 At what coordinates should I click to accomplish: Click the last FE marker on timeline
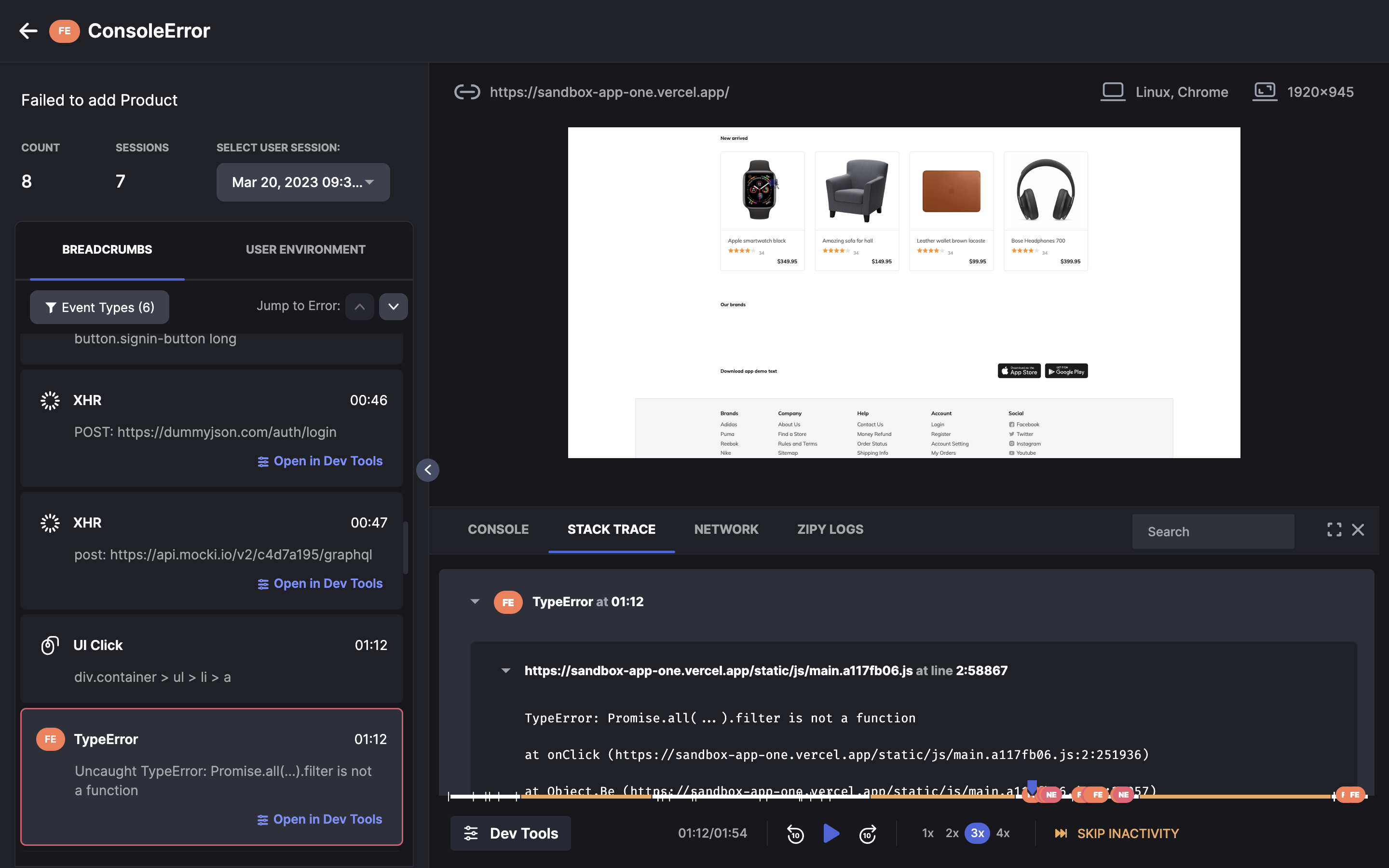[x=1354, y=795]
